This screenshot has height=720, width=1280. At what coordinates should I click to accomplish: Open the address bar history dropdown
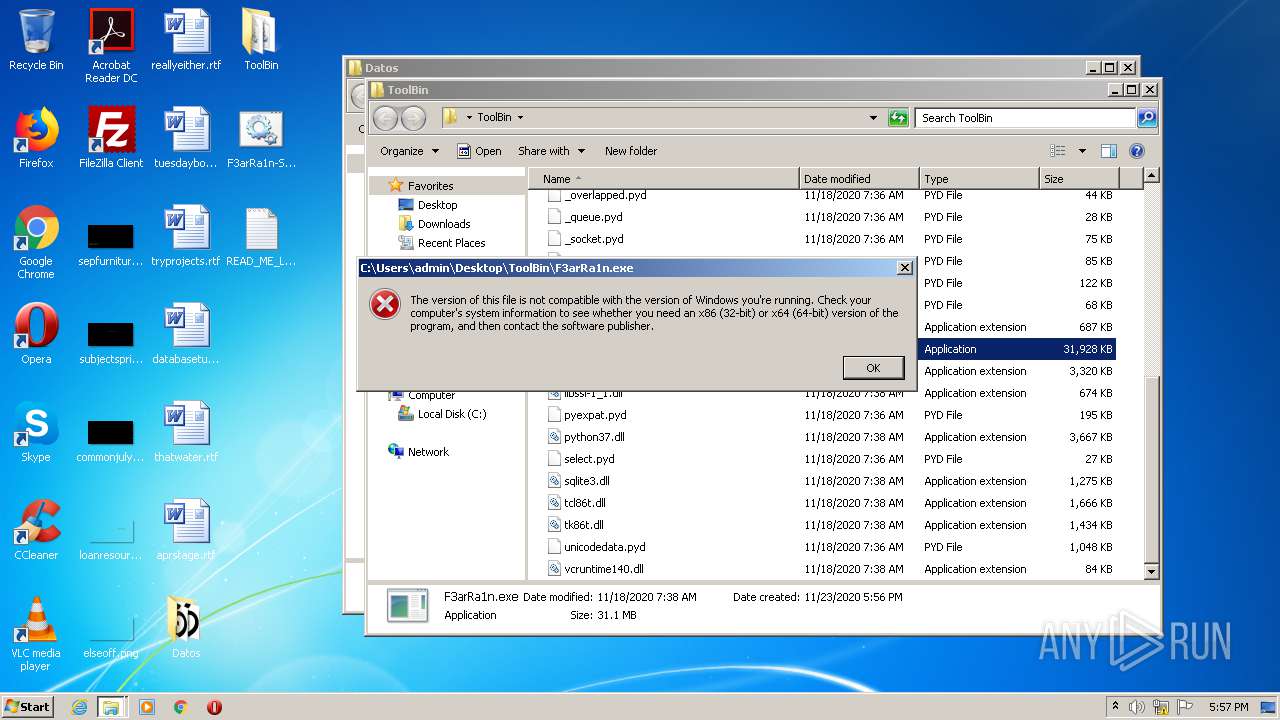tap(873, 118)
